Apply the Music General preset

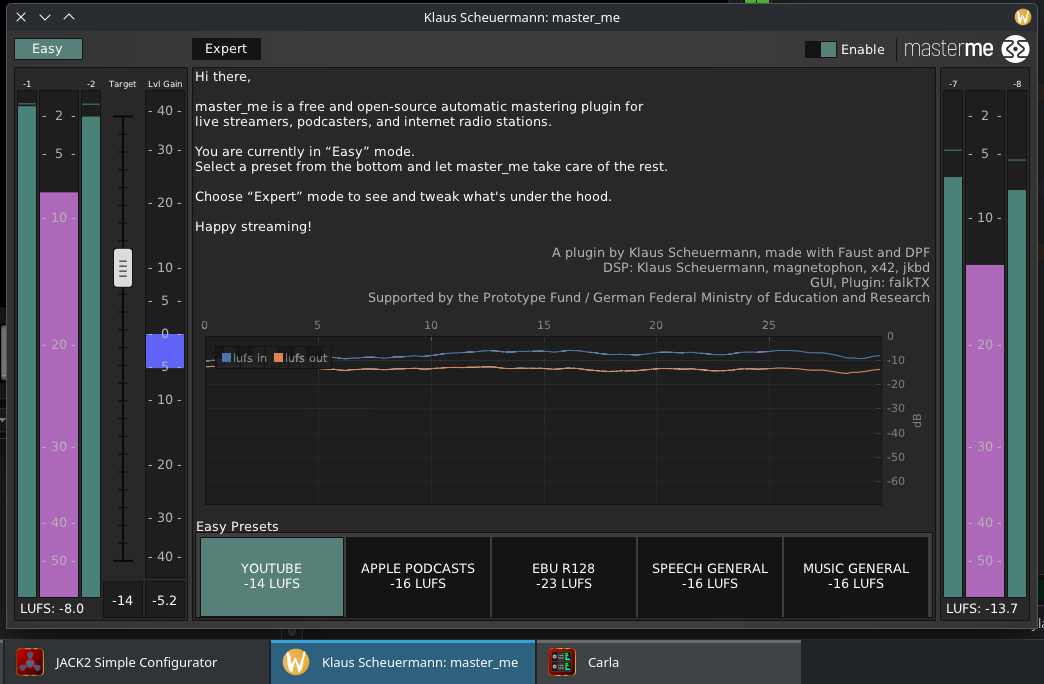click(856, 576)
